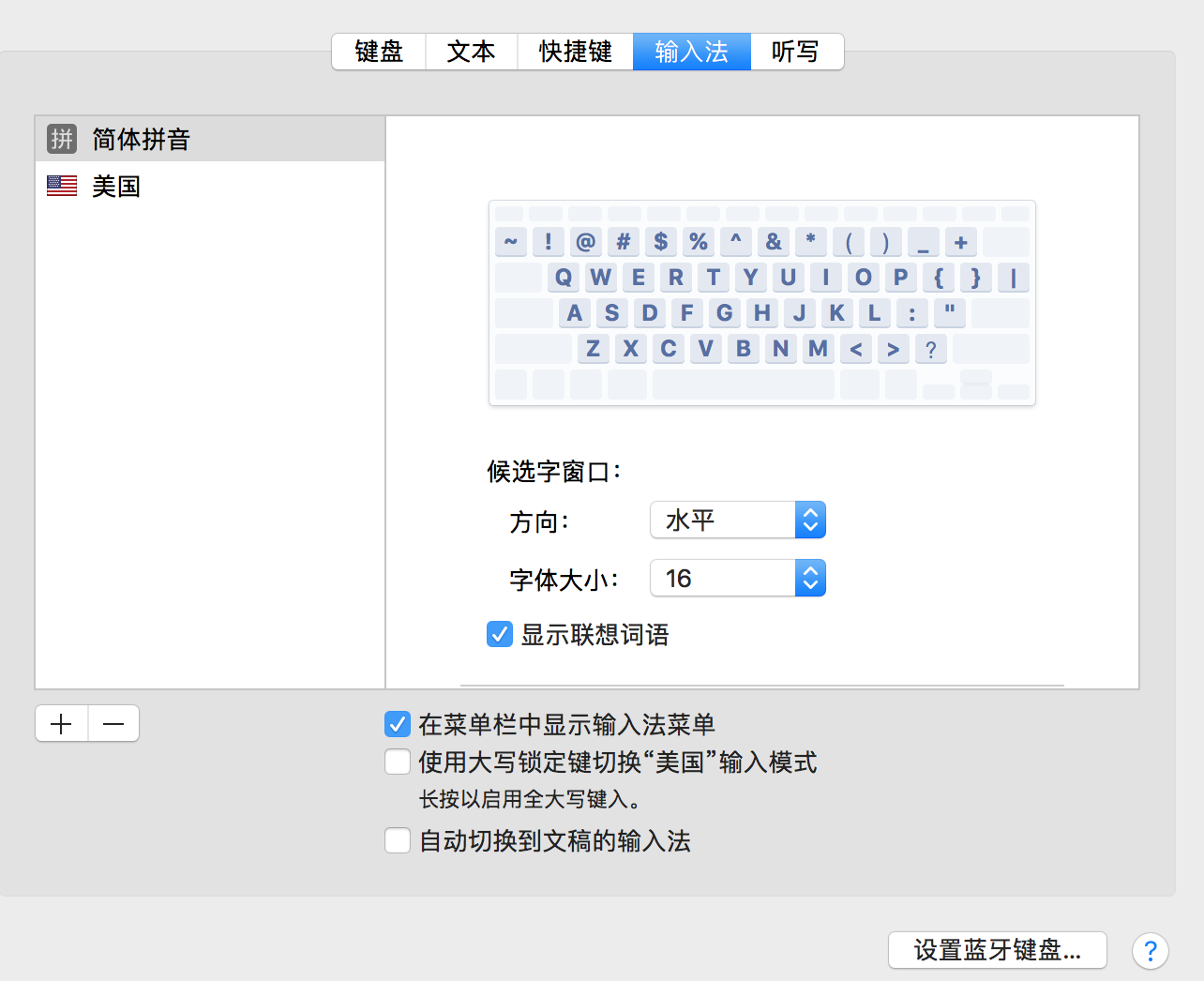Go to the 文本 tab

(471, 52)
